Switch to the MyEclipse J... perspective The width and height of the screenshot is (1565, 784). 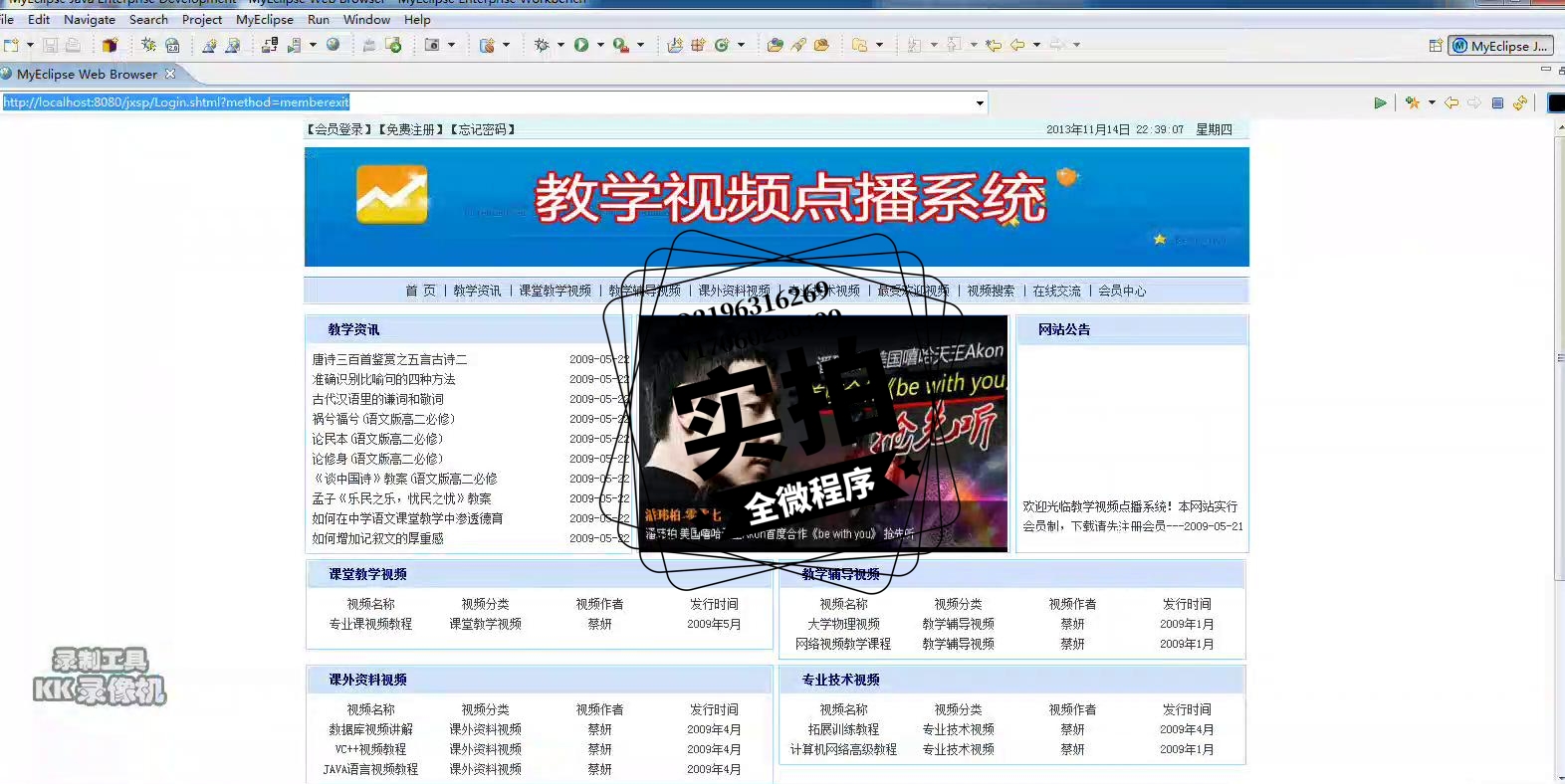click(x=1500, y=46)
